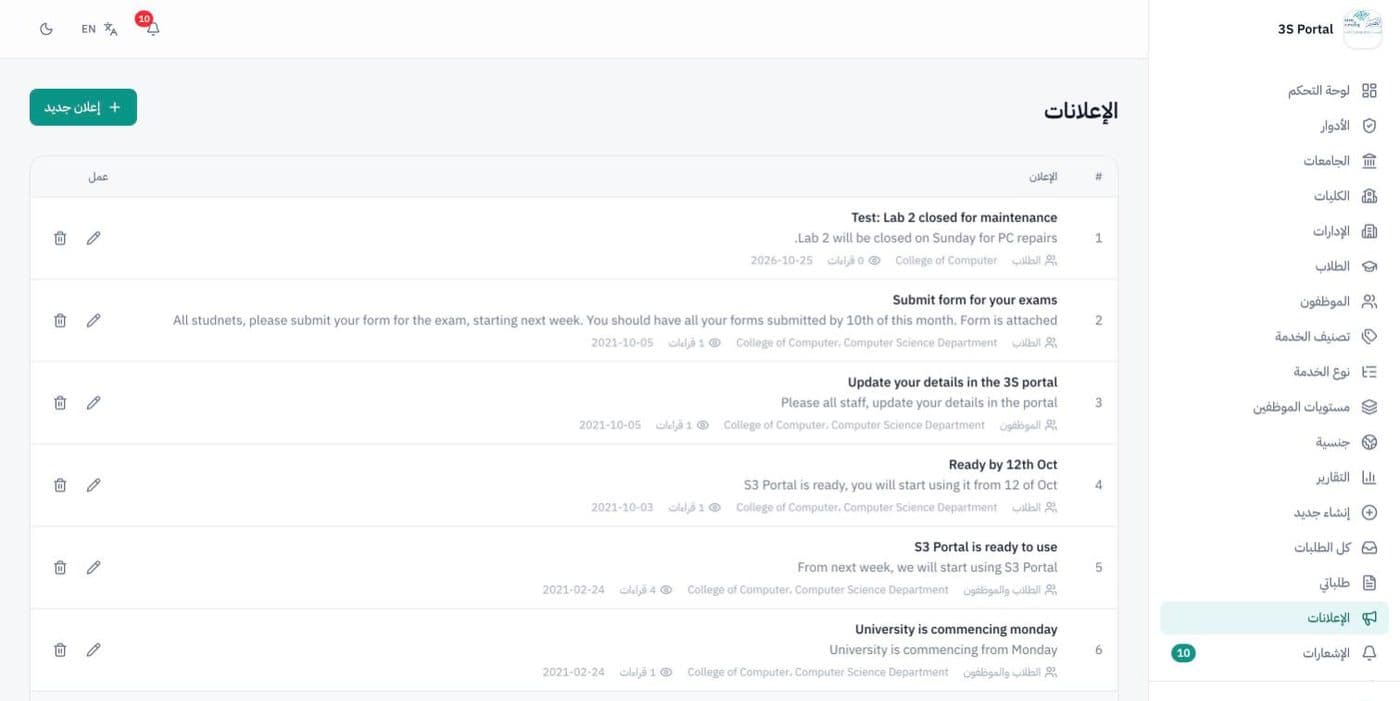Open جنسية nationality in the sidebar

1274,442
